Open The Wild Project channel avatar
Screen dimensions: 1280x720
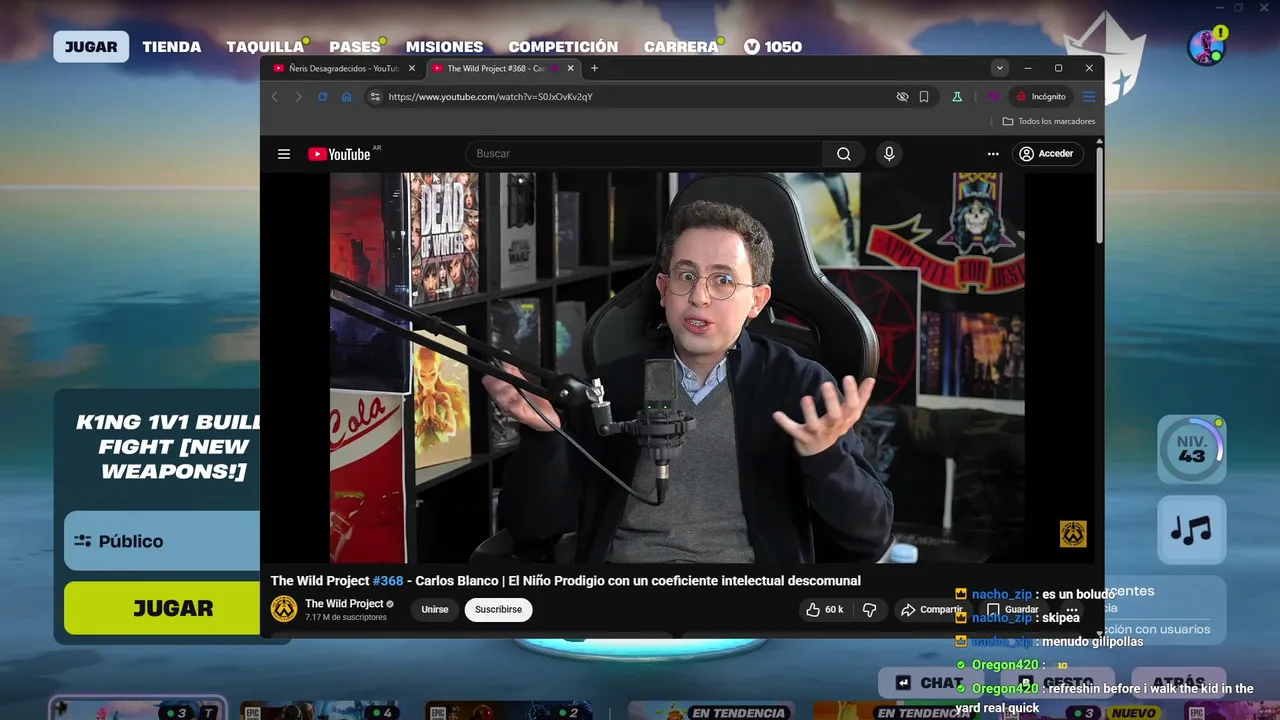tap(284, 609)
